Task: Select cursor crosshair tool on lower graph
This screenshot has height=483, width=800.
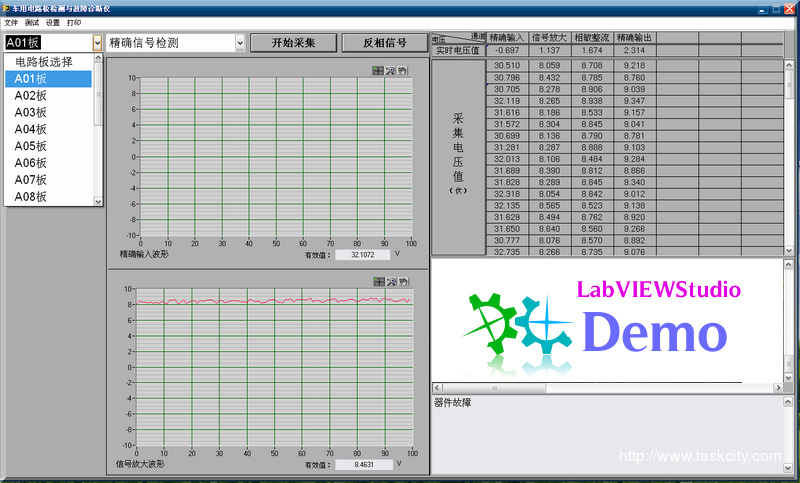Action: [x=378, y=282]
